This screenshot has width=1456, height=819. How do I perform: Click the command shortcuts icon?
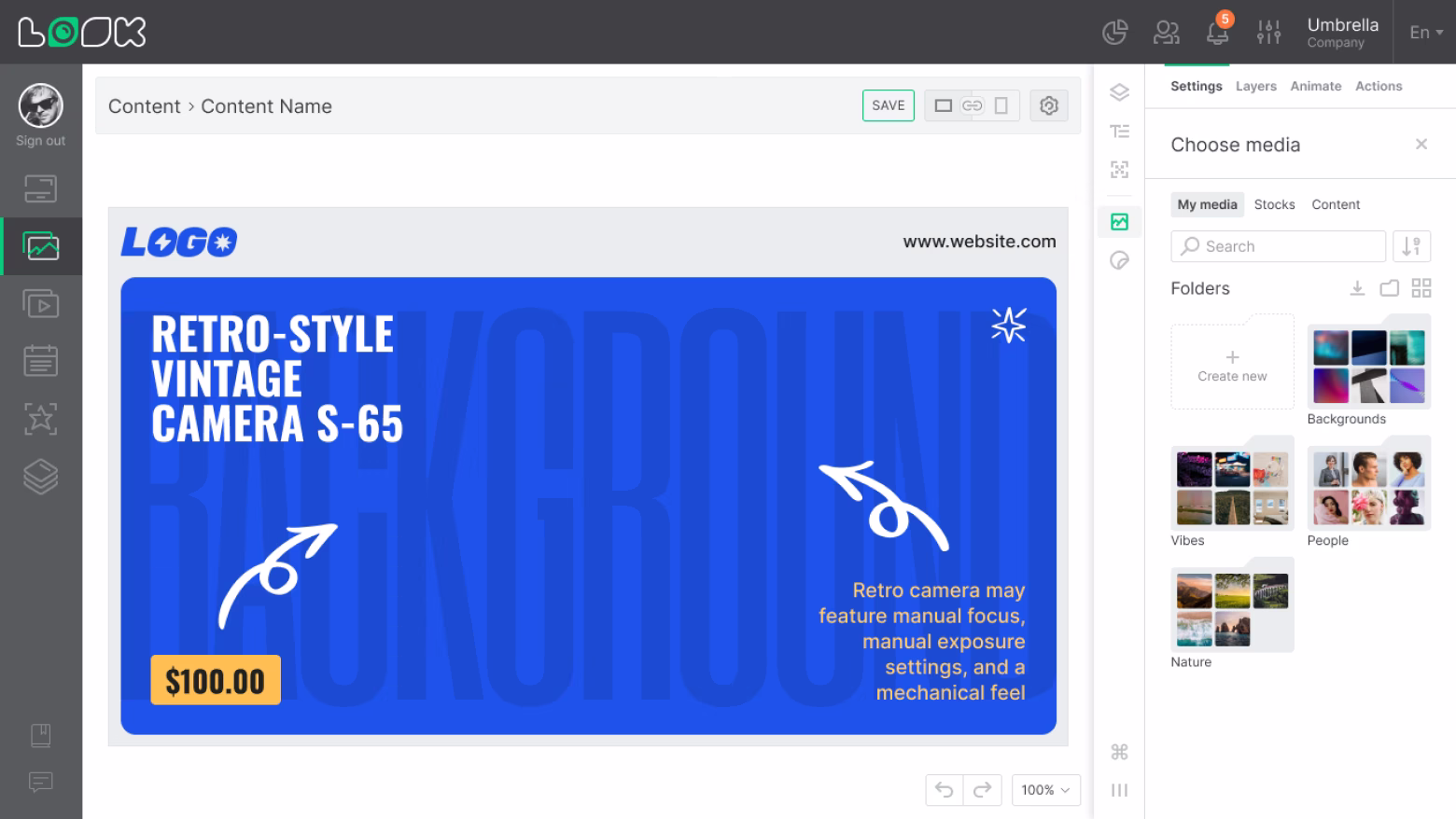1119,752
